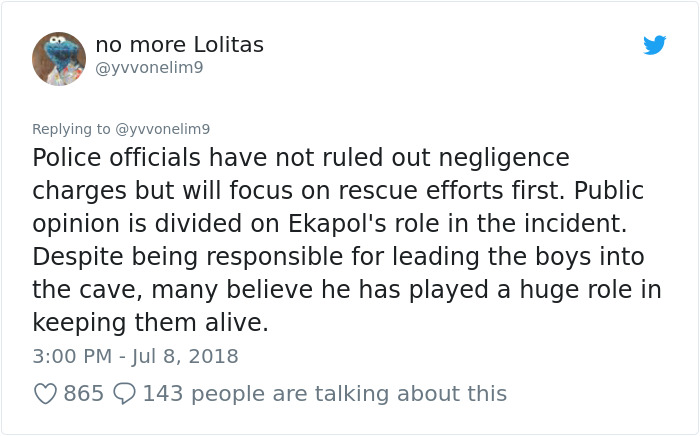Click the phrase 'rescue efforts first'

coord(448,191)
